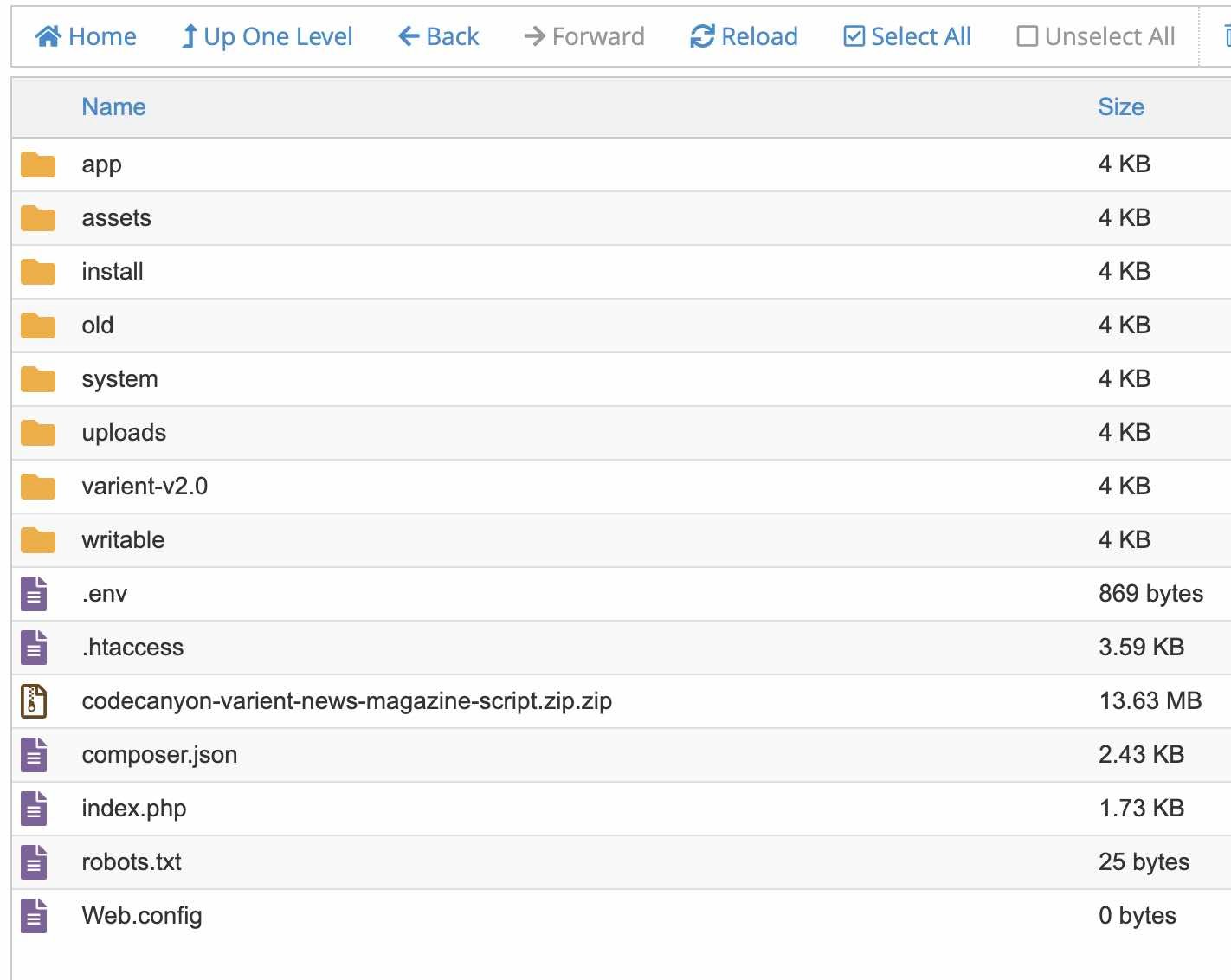Click the Home house icon

[48, 36]
